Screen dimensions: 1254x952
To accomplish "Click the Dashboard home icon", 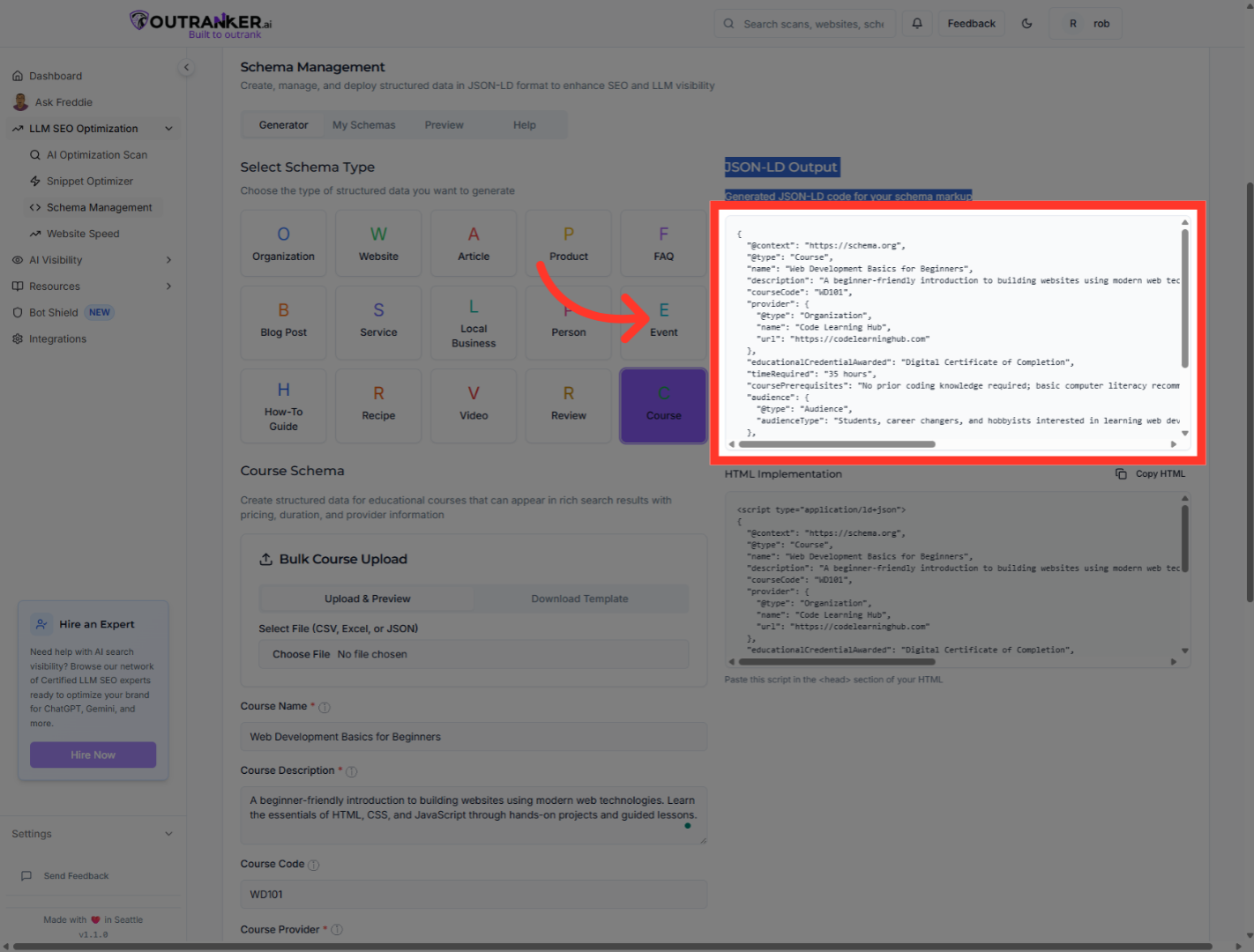I will (x=18, y=76).
